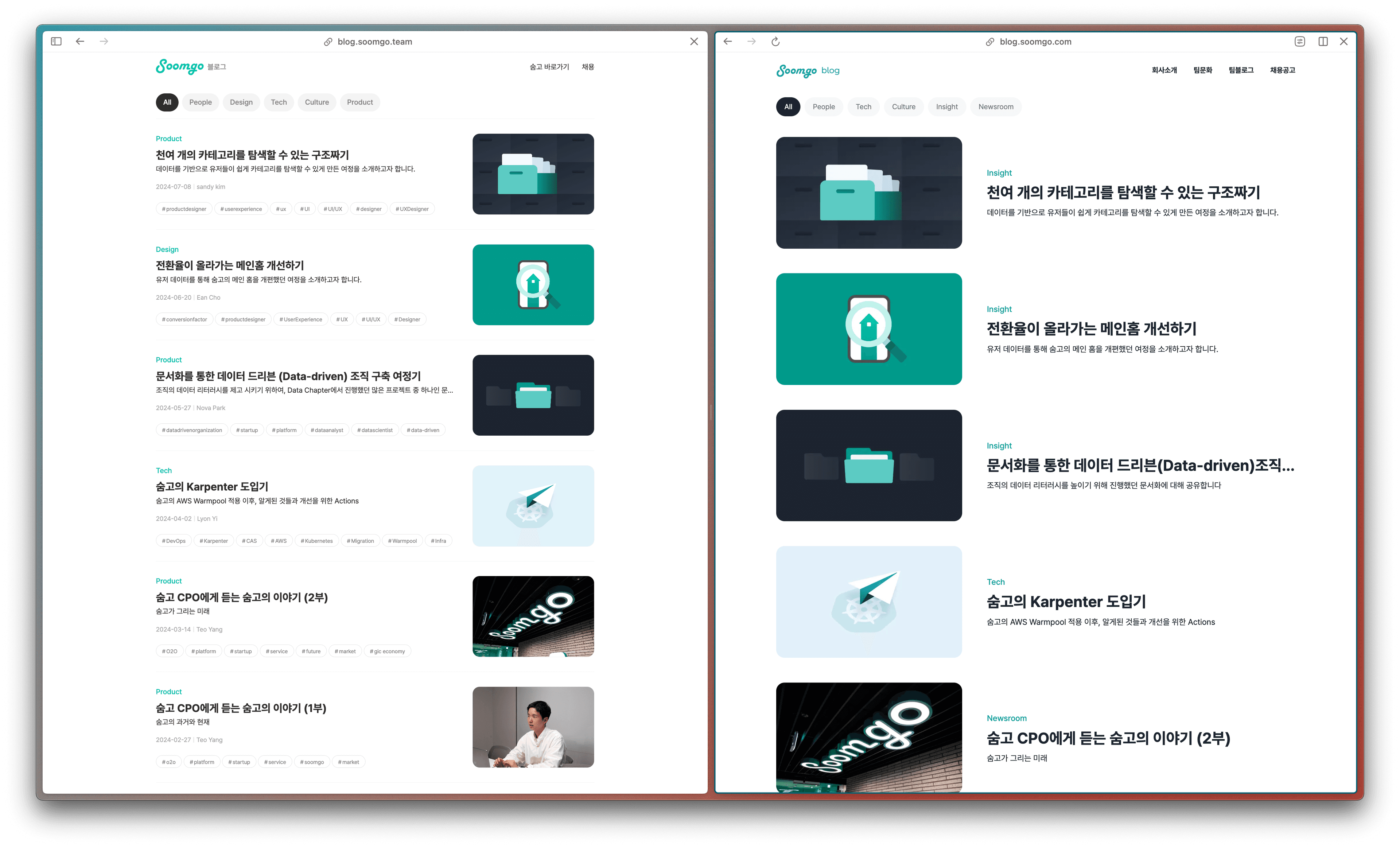Open the 숨고 바로가기 link
1400x848 pixels.
click(549, 67)
